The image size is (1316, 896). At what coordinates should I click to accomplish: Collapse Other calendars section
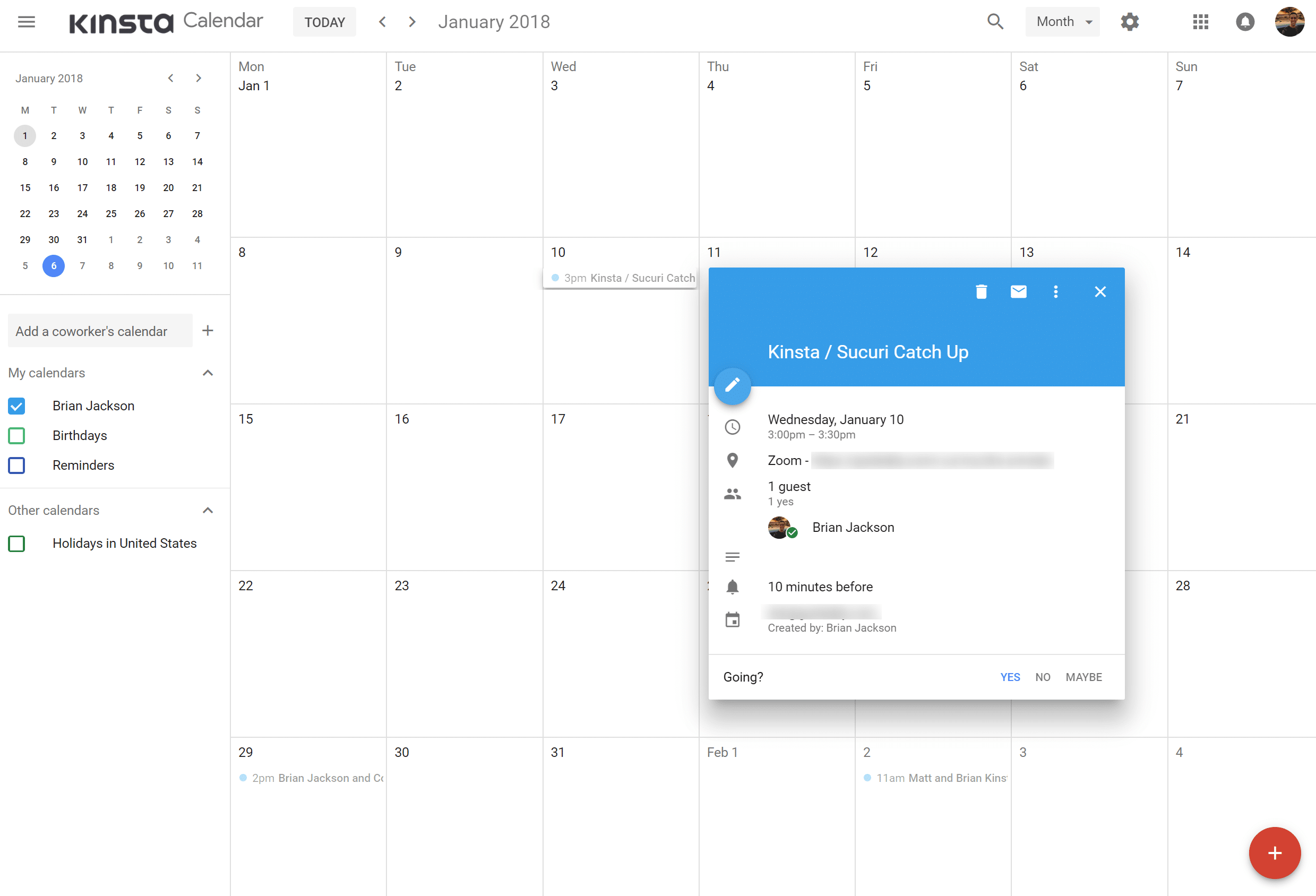tap(207, 510)
